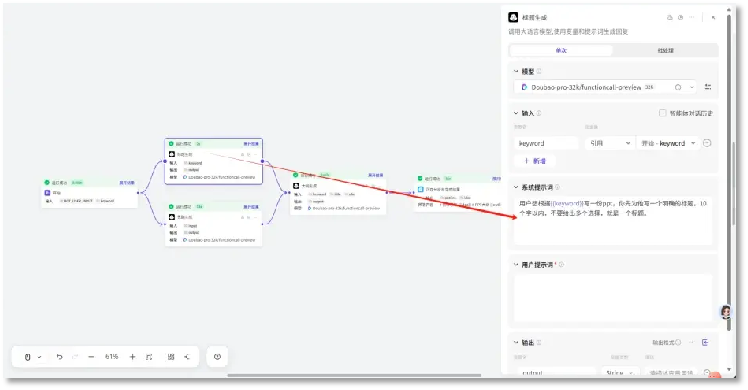Toggle mouse interaction mode in bottom toolbar

pos(27,357)
